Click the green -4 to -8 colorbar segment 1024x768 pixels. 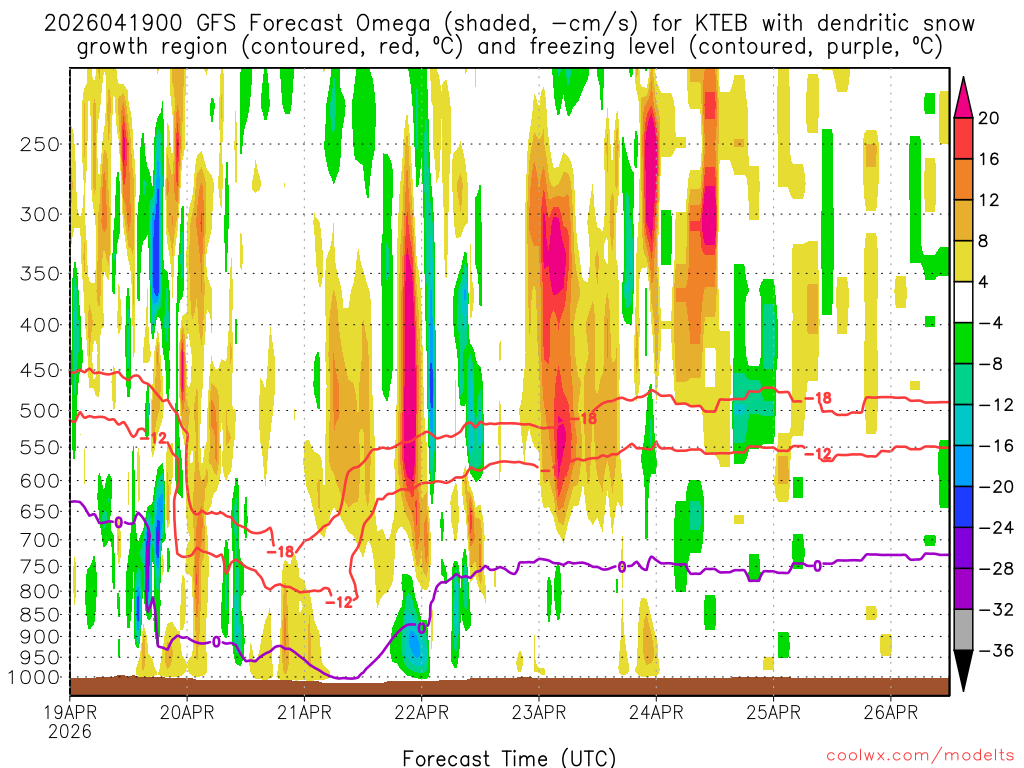[963, 343]
